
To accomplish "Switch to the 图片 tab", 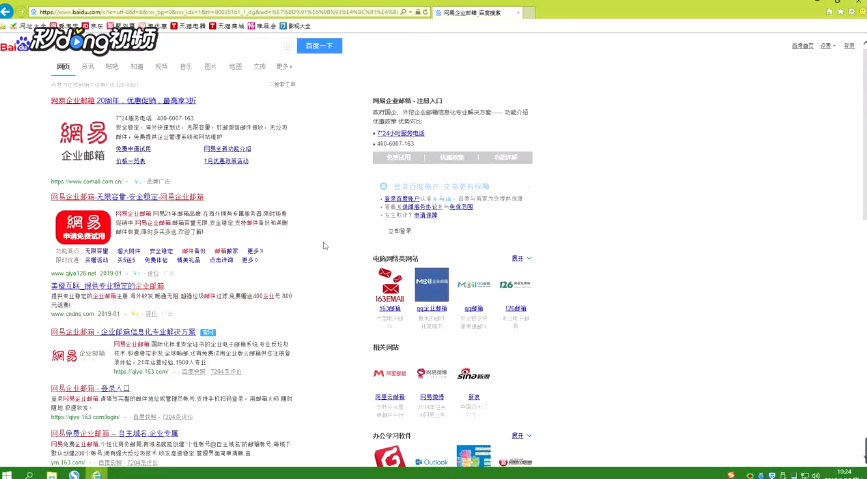I will [210, 66].
